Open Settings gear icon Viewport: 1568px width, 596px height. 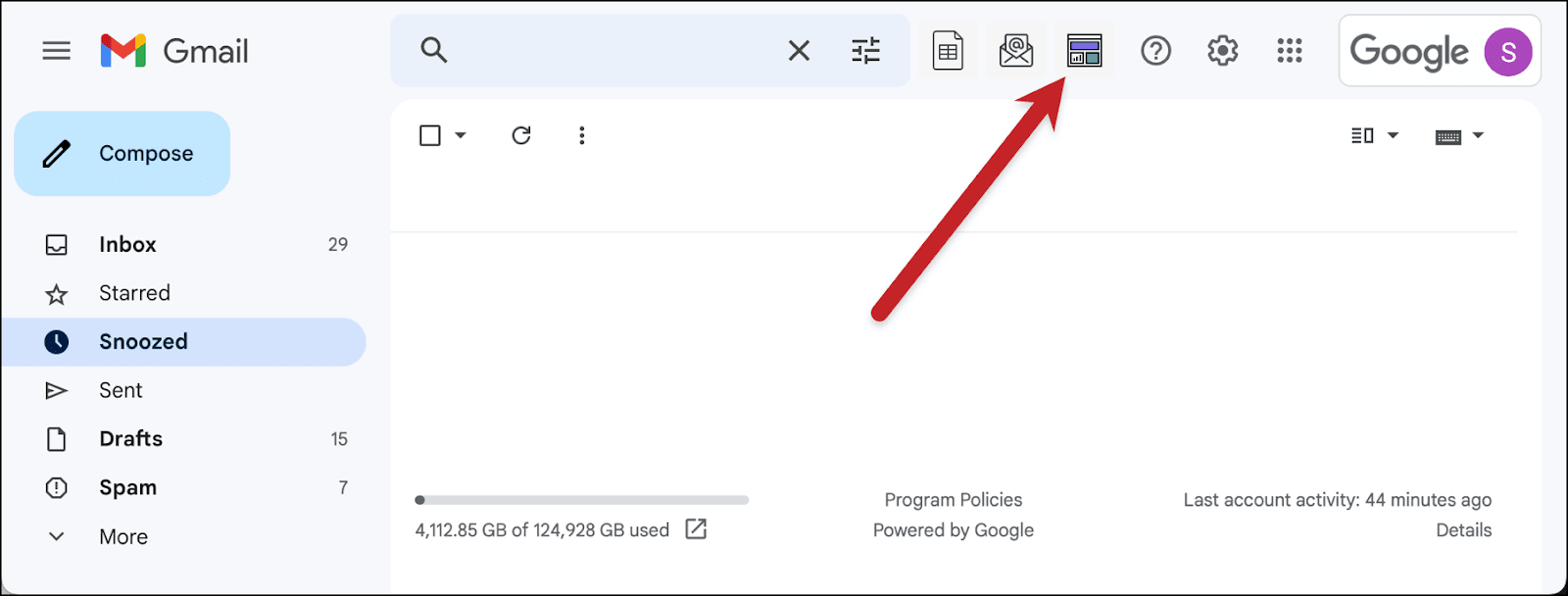pyautogui.click(x=1223, y=50)
